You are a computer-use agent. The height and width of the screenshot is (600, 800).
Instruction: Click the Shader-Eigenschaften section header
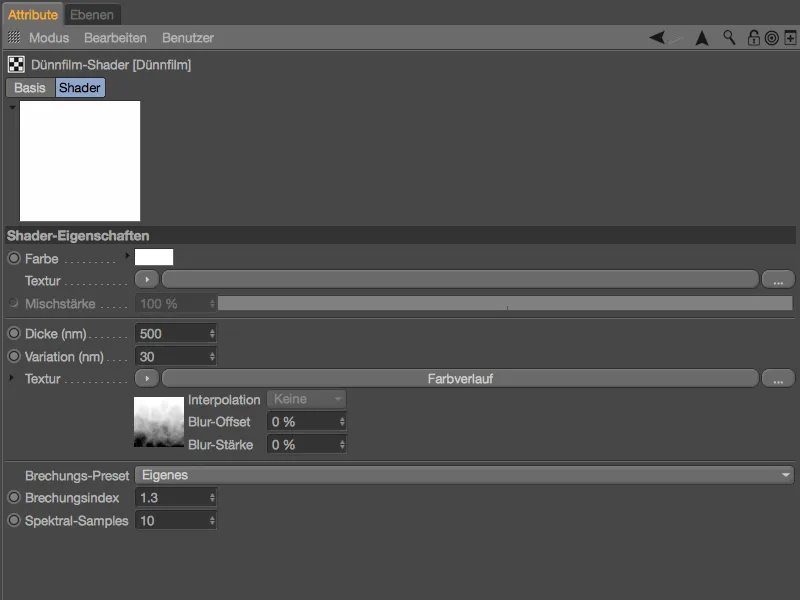coord(400,236)
